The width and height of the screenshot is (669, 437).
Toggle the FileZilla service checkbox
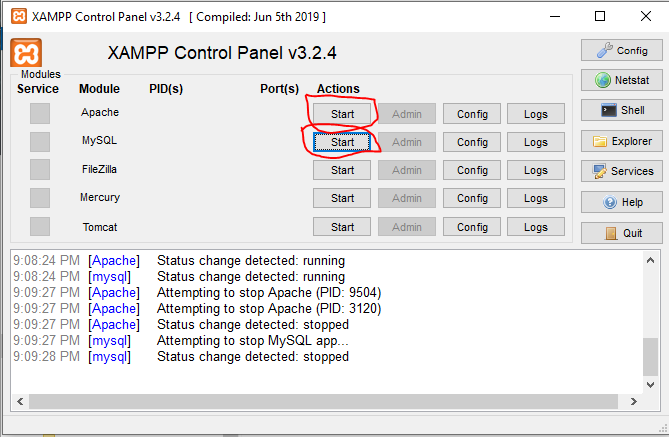[40, 169]
